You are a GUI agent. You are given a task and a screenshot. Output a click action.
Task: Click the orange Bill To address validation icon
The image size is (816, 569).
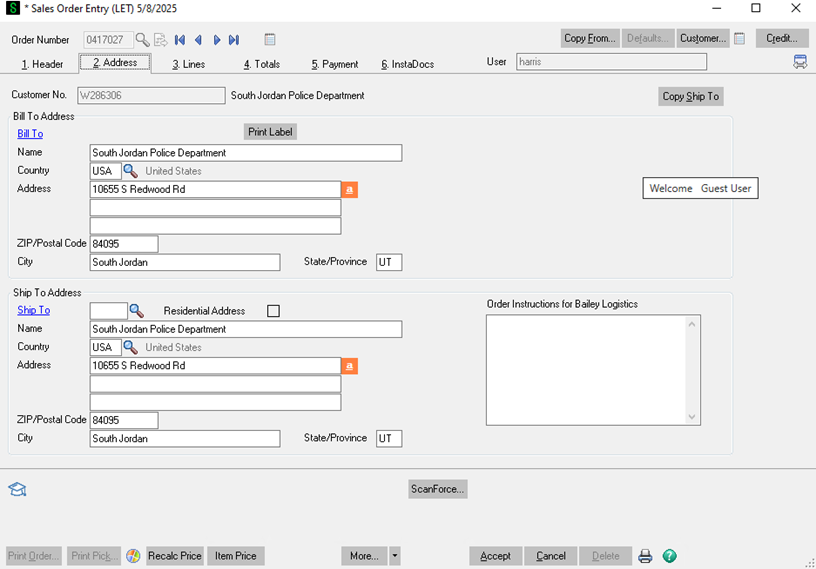click(x=350, y=189)
